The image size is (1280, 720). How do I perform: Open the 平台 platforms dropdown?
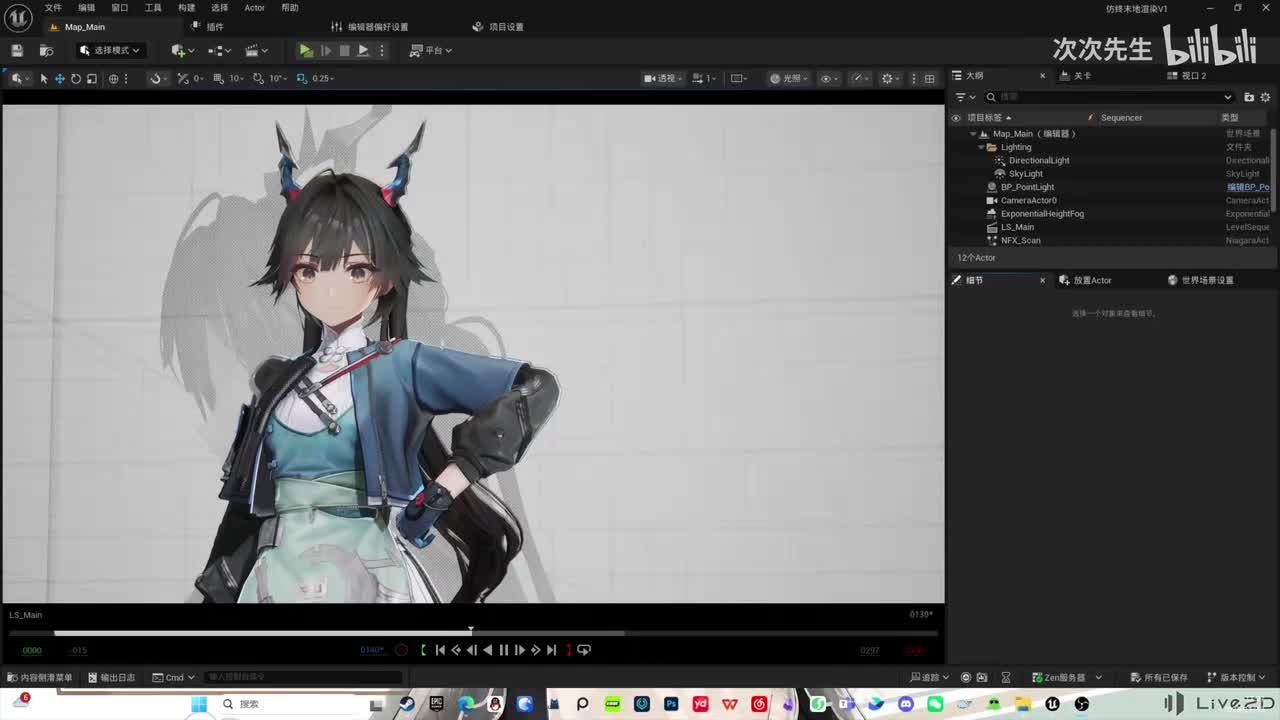(x=431, y=50)
